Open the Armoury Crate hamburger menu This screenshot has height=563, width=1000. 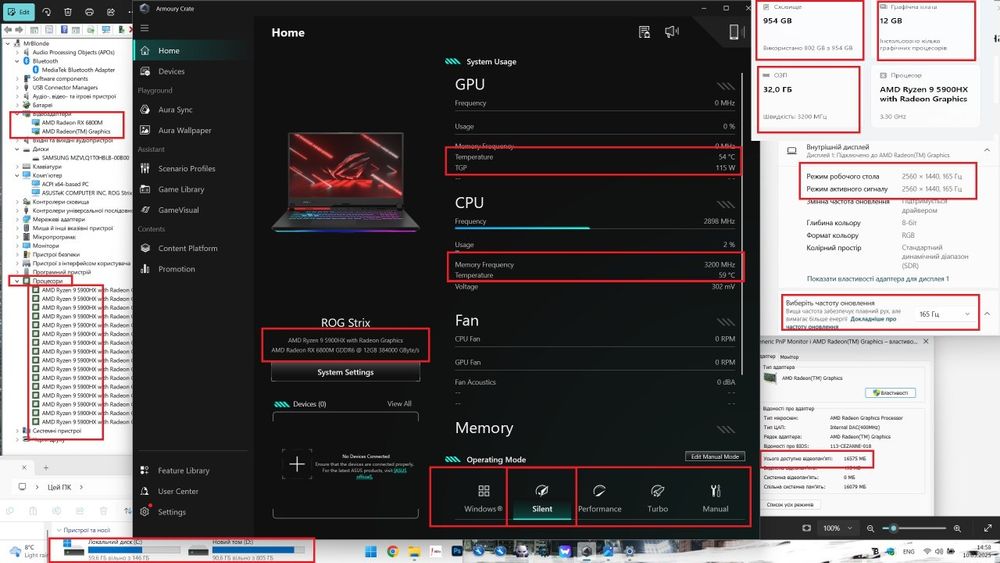tap(145, 28)
